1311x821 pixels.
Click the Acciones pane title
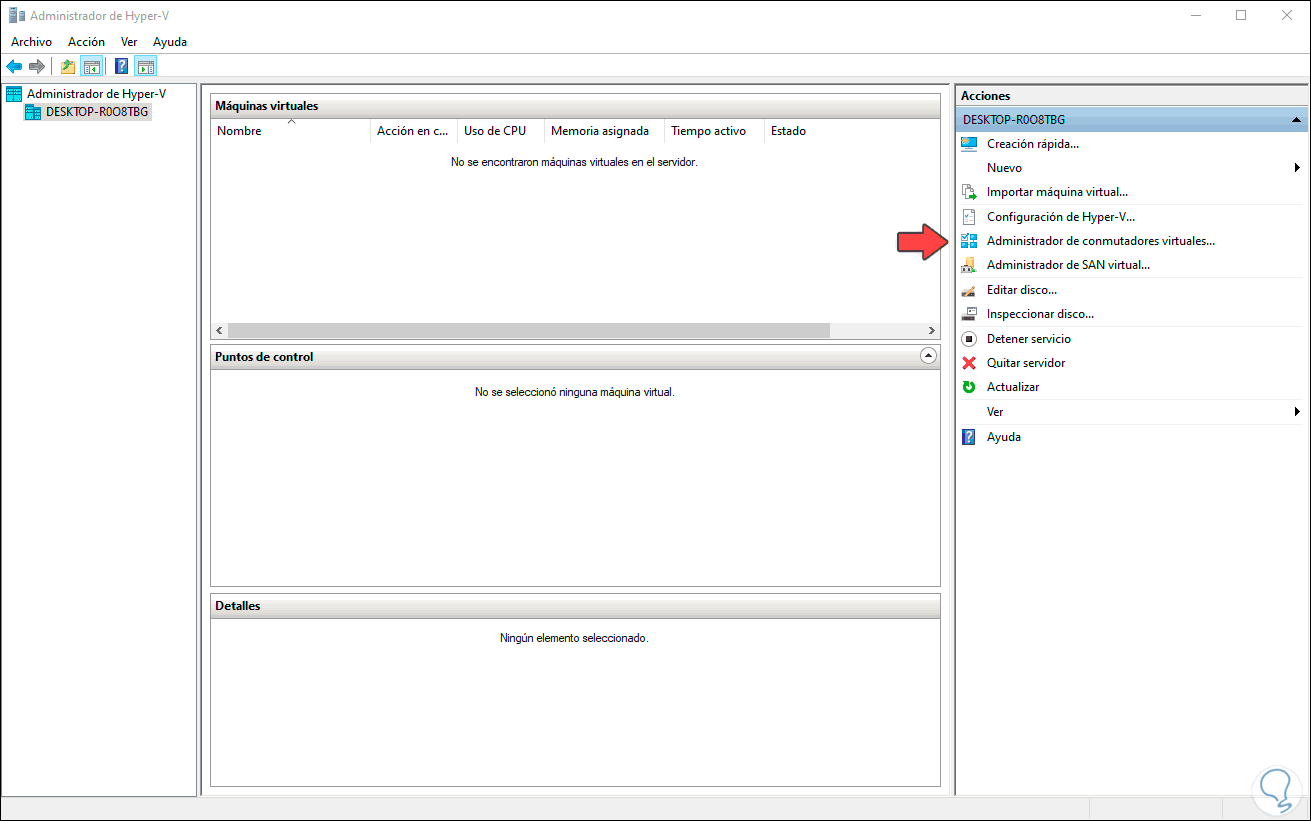click(x=986, y=96)
